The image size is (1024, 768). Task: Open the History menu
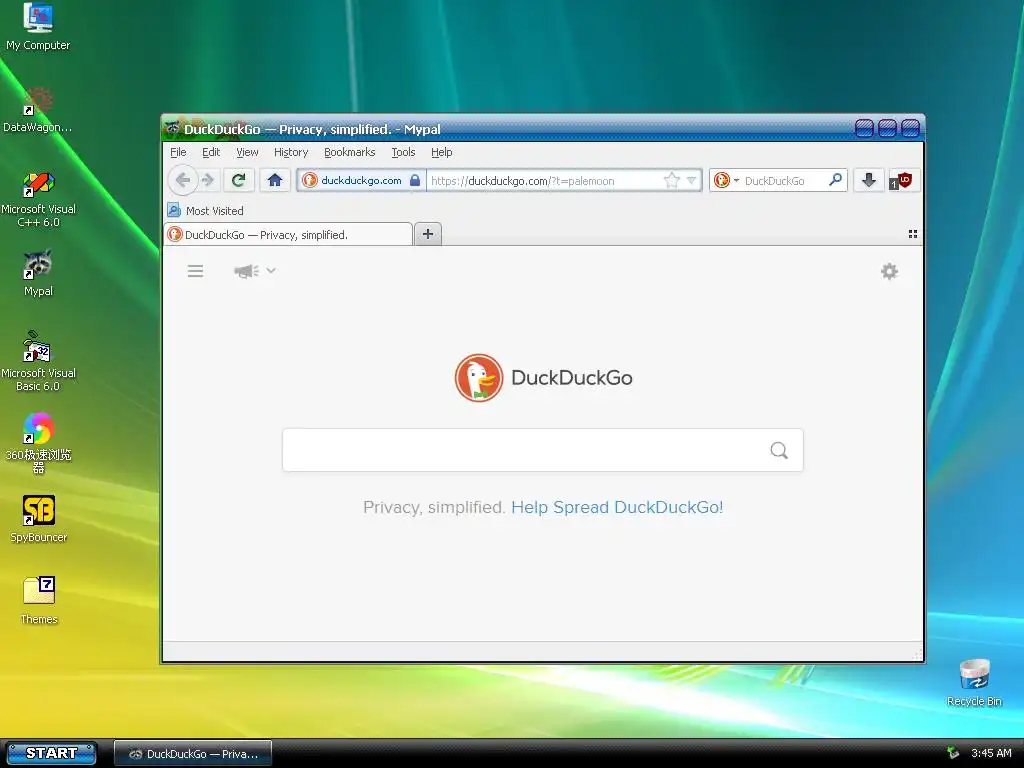pyautogui.click(x=291, y=152)
